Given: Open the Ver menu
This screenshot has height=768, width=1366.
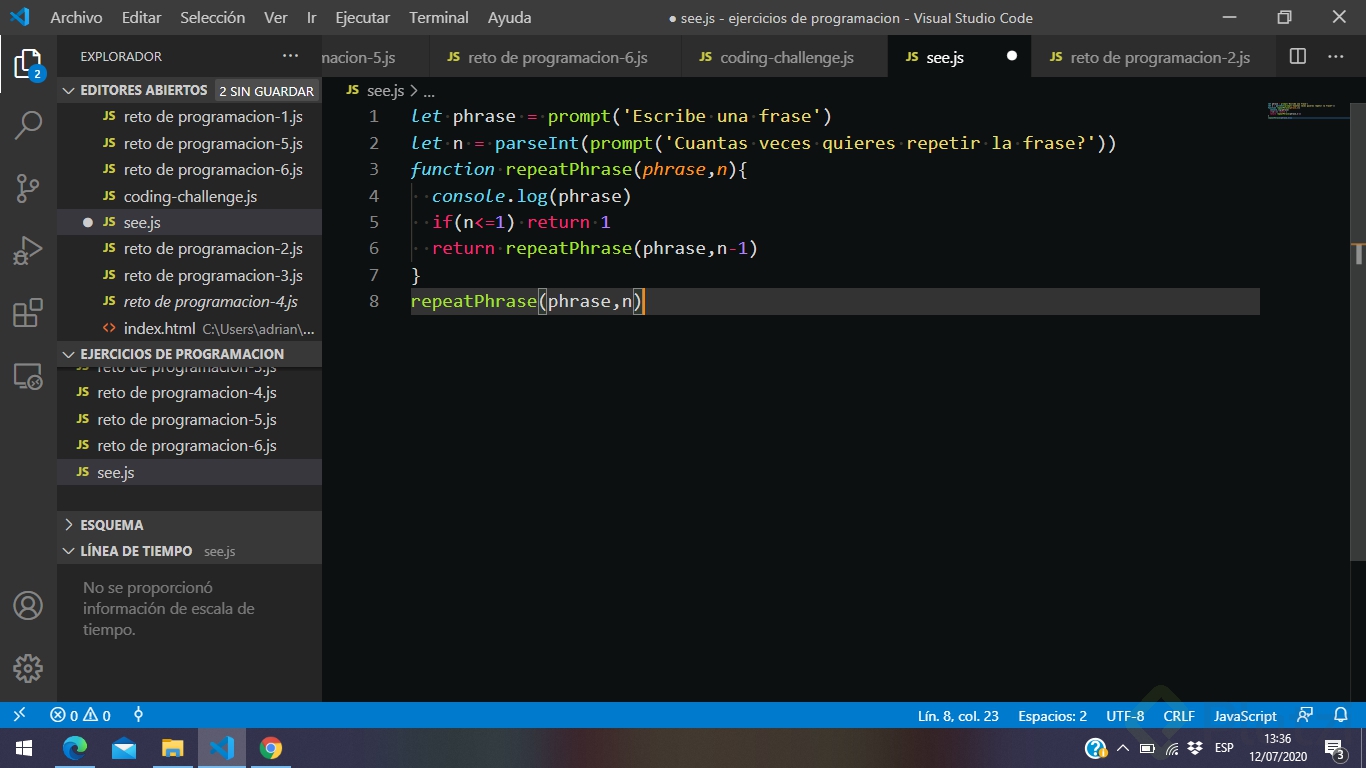Looking at the screenshot, I should [276, 18].
